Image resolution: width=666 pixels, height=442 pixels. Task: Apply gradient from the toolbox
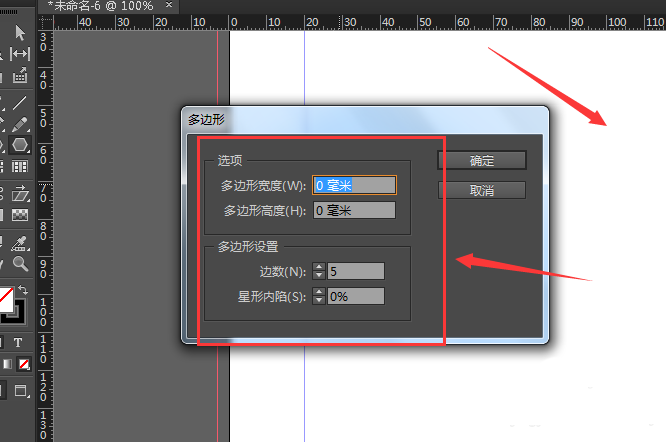coord(7,364)
